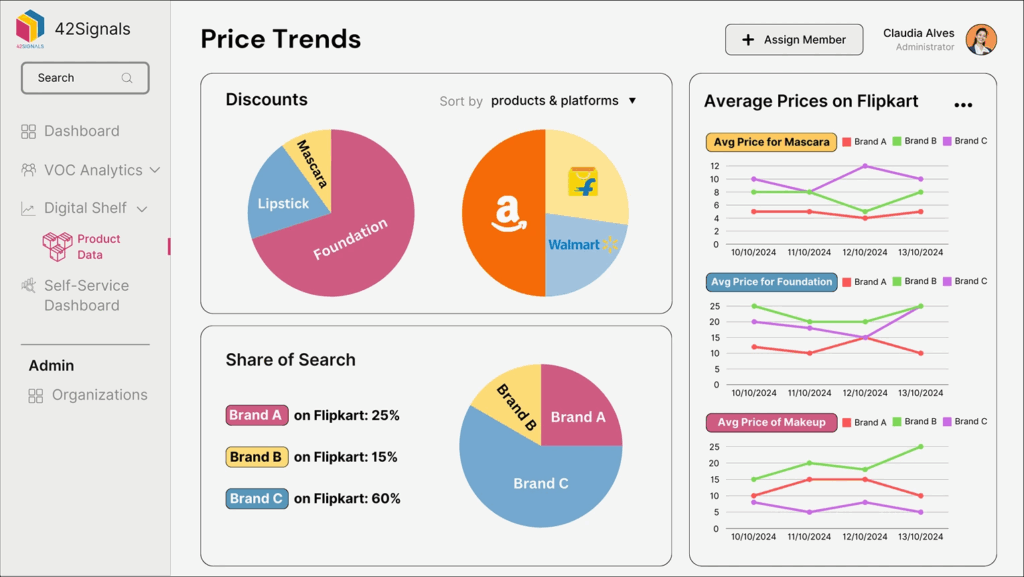Switch to Self-Service Dashboard
1024x577 pixels.
point(85,295)
